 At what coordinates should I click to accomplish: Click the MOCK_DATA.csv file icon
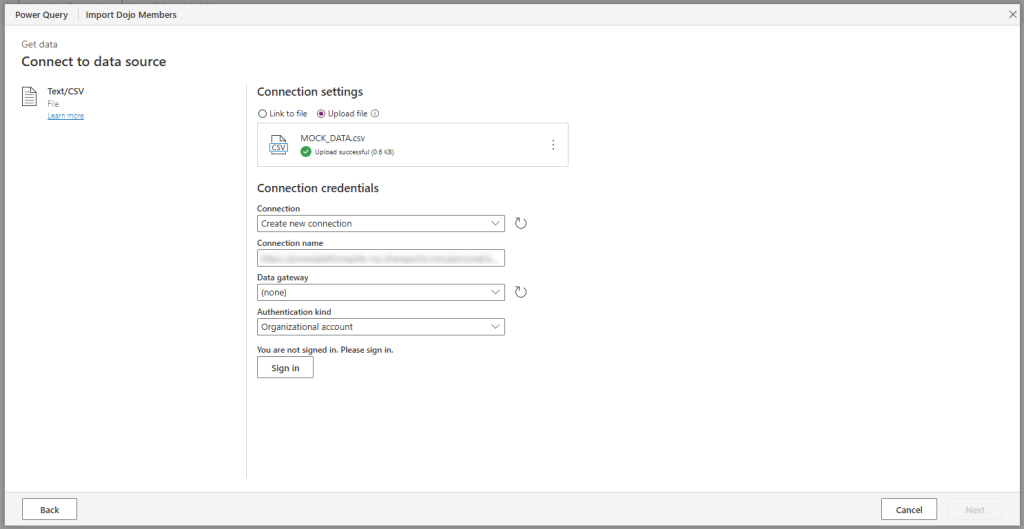278,145
